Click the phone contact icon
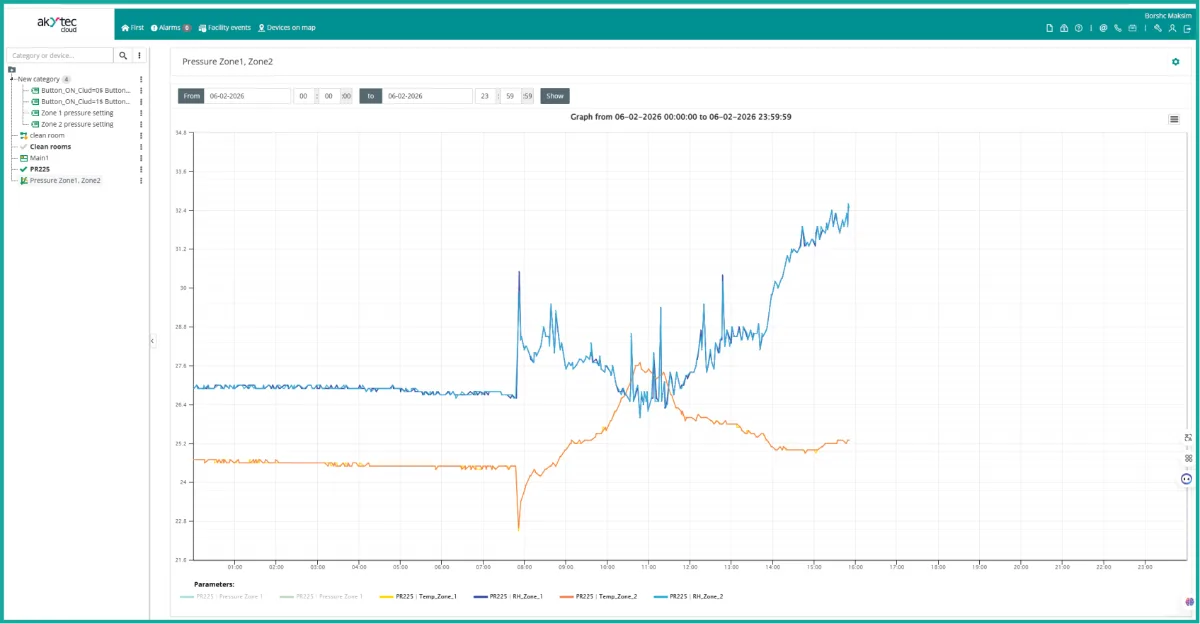 tap(1117, 28)
